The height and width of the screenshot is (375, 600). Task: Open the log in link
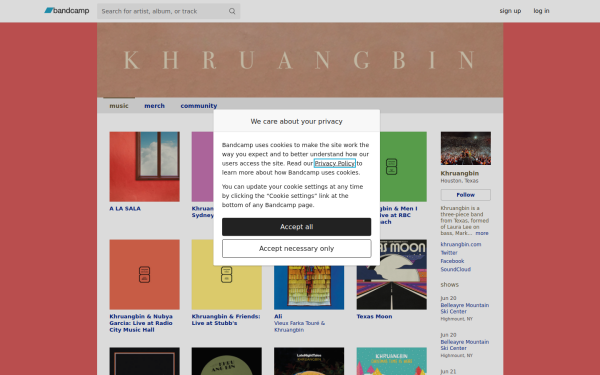pos(541,11)
